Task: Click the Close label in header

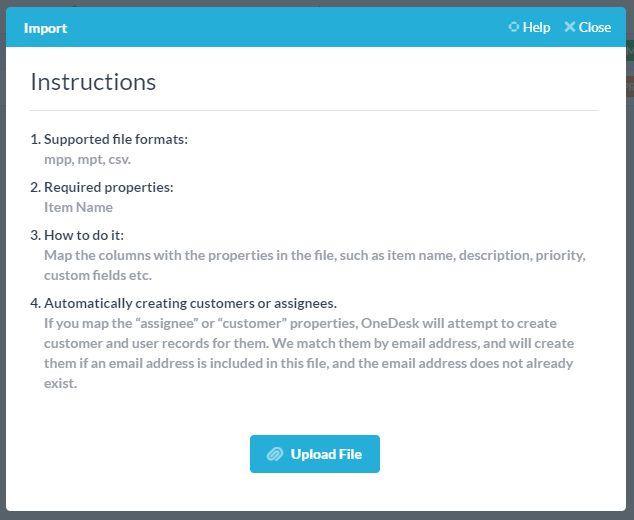Action: coord(595,27)
